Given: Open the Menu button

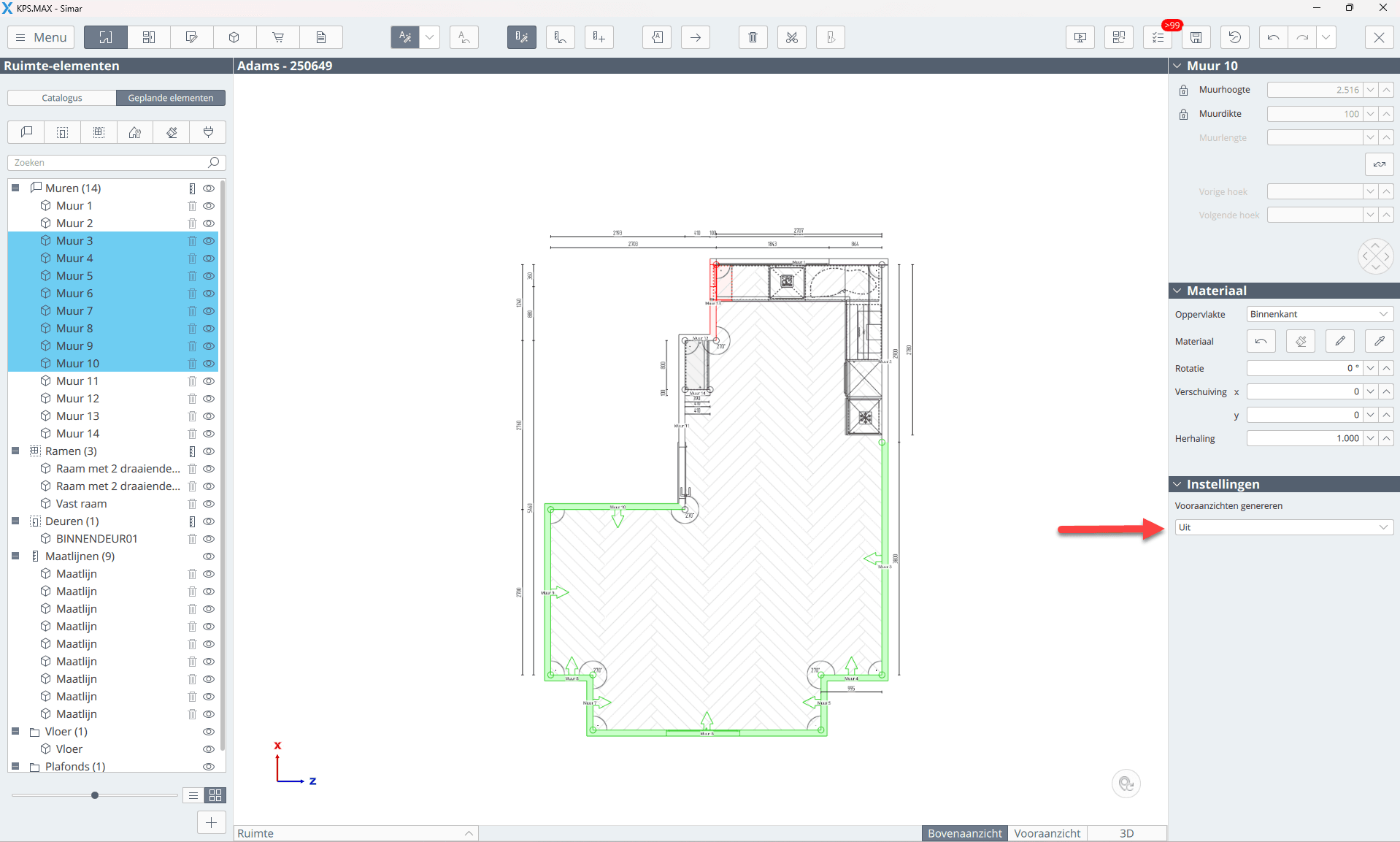Looking at the screenshot, I should coord(42,37).
